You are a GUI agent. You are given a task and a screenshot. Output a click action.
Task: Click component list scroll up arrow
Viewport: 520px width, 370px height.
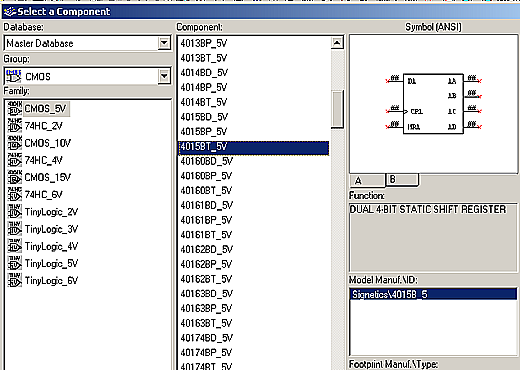337,43
